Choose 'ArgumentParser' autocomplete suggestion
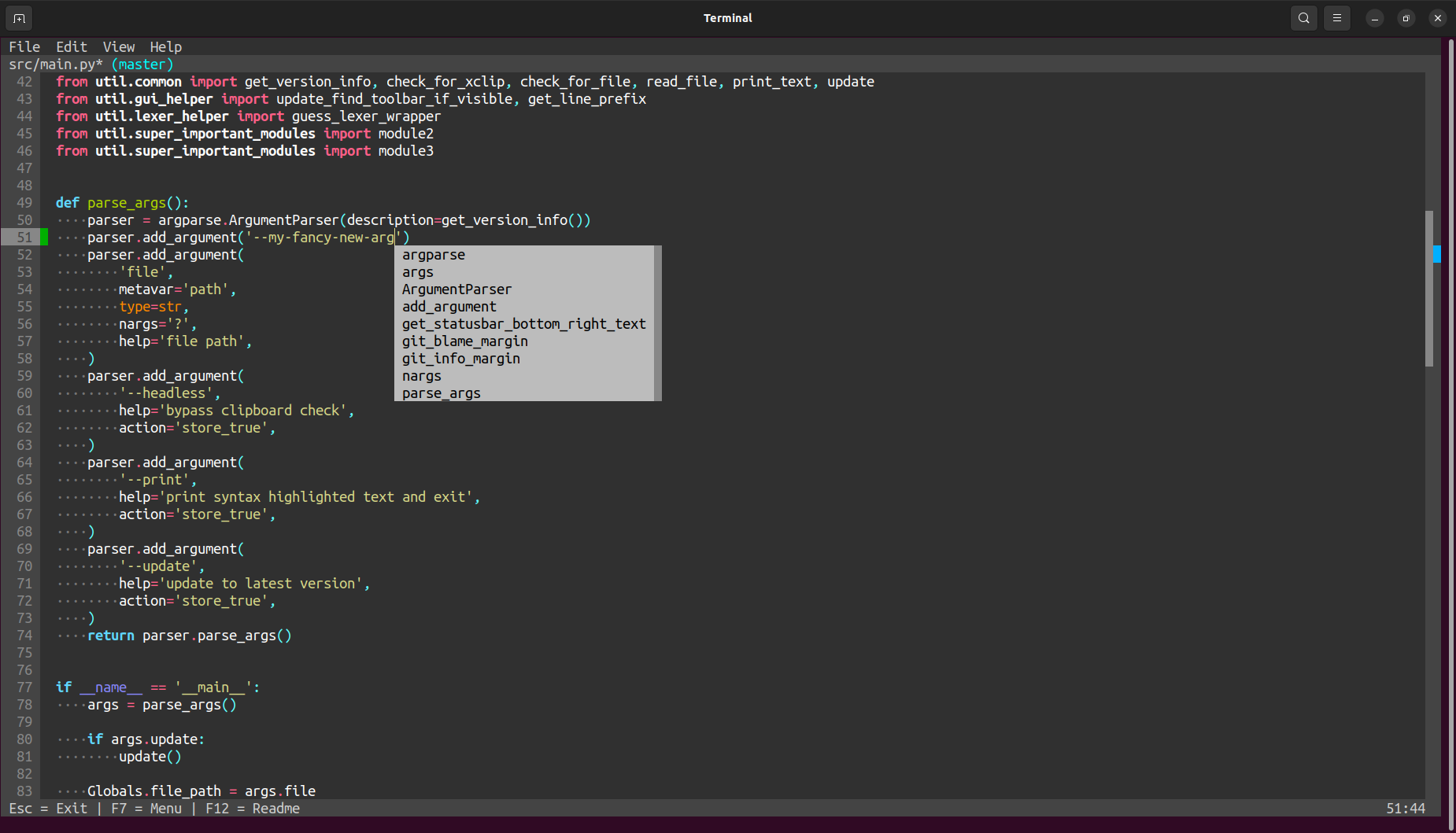 pos(456,289)
